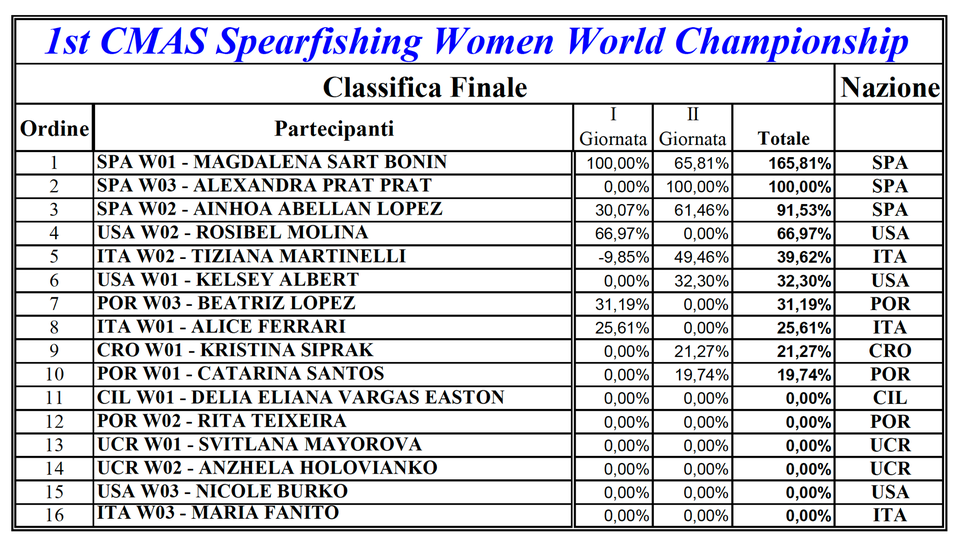Select the Ordine column header
The image size is (960, 538).
coord(54,129)
